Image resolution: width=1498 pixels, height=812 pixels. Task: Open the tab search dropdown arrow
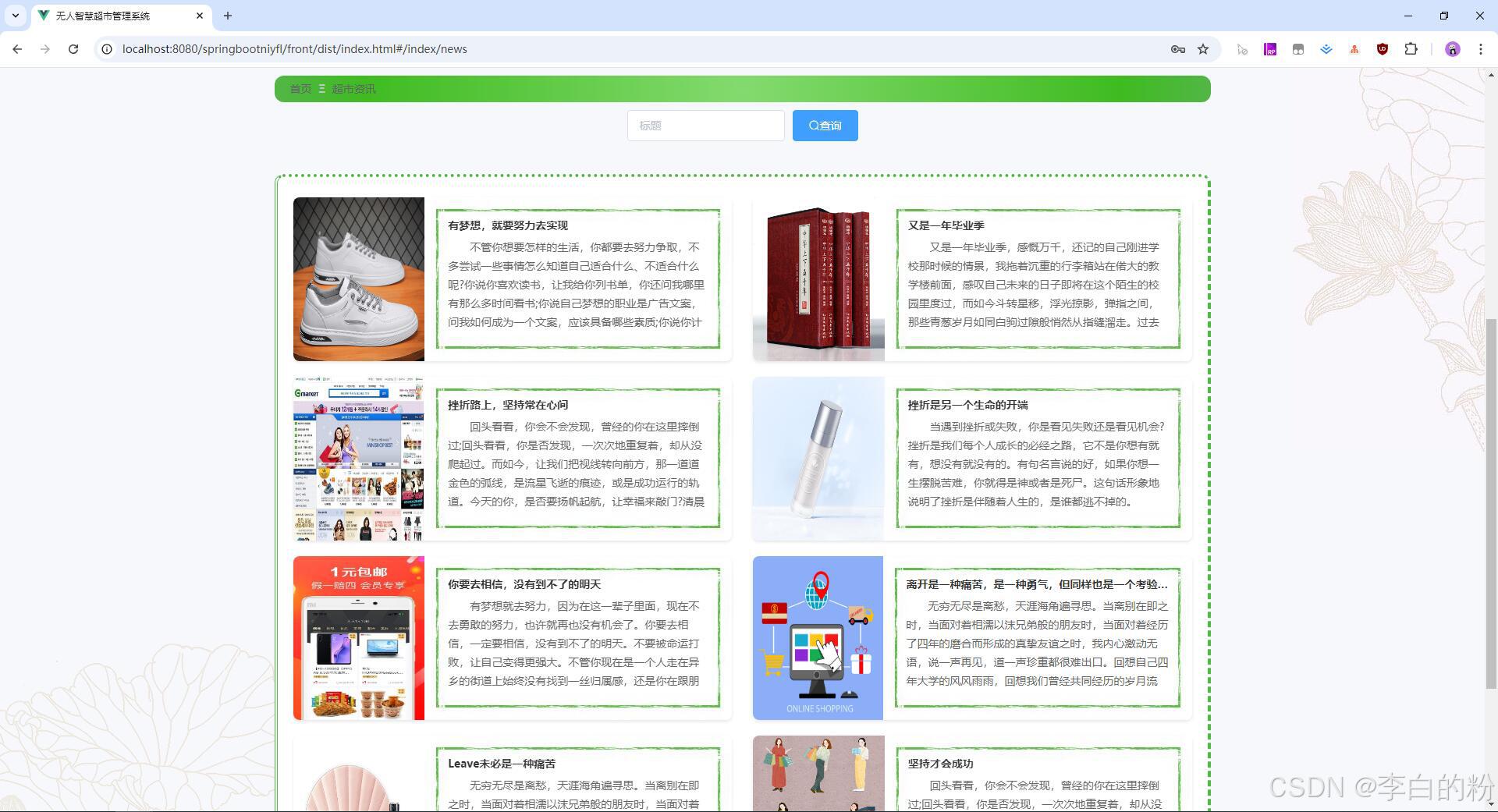click(x=15, y=16)
